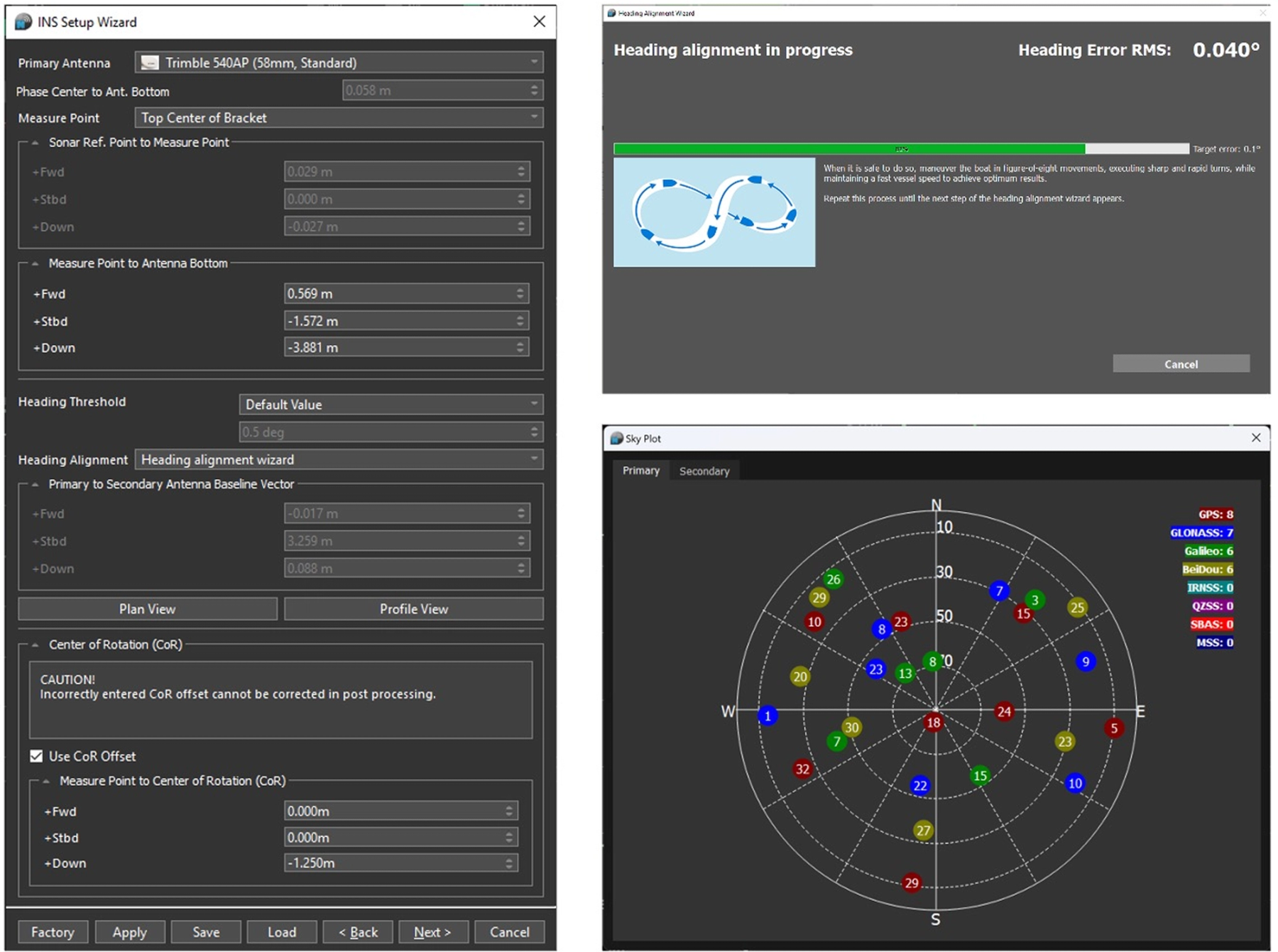The width and height of the screenshot is (1278, 952).
Task: Select red GPS satellite 32 on the sky plot
Action: pyautogui.click(x=802, y=769)
